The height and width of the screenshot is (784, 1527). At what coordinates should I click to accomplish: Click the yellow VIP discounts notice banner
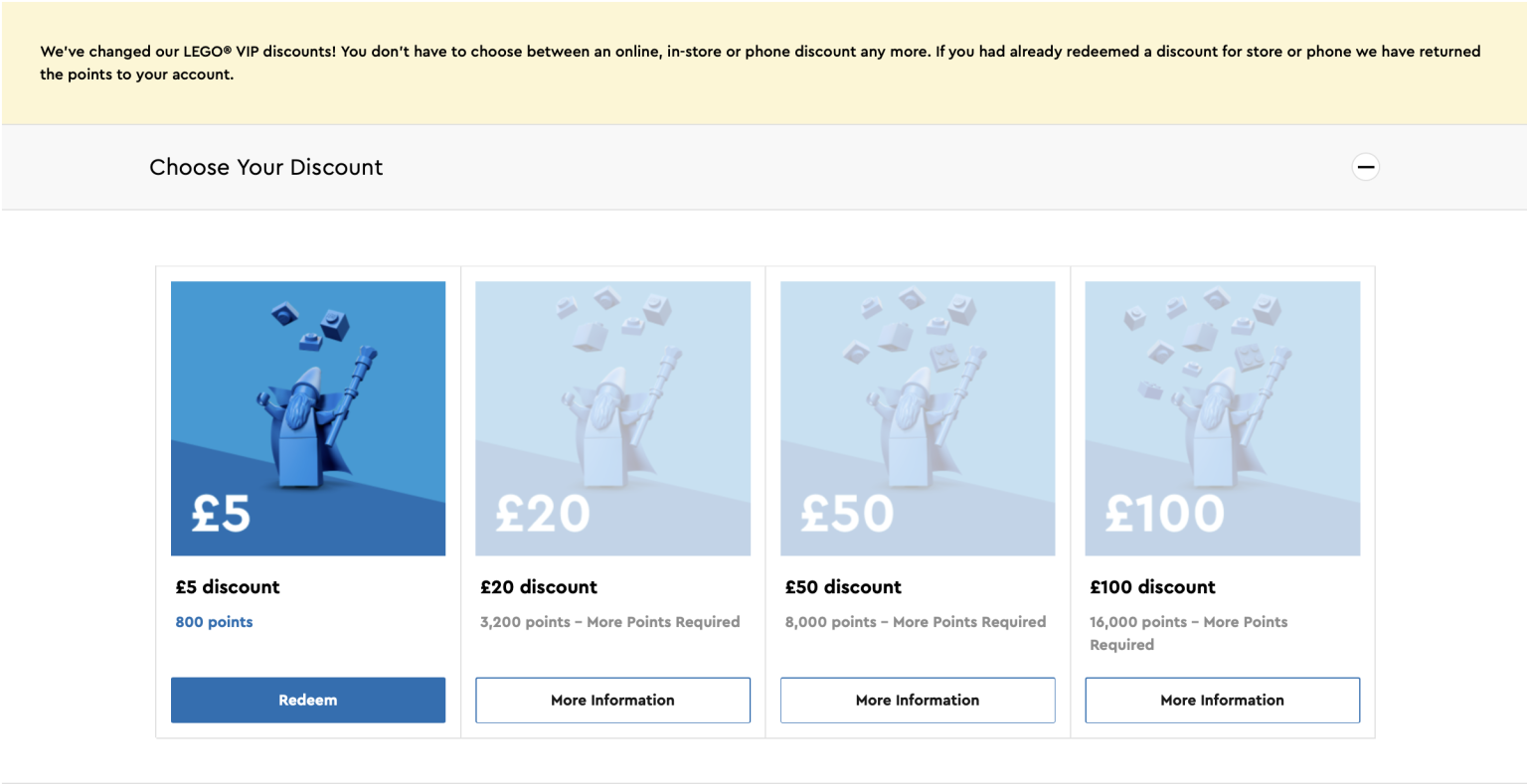pos(762,63)
